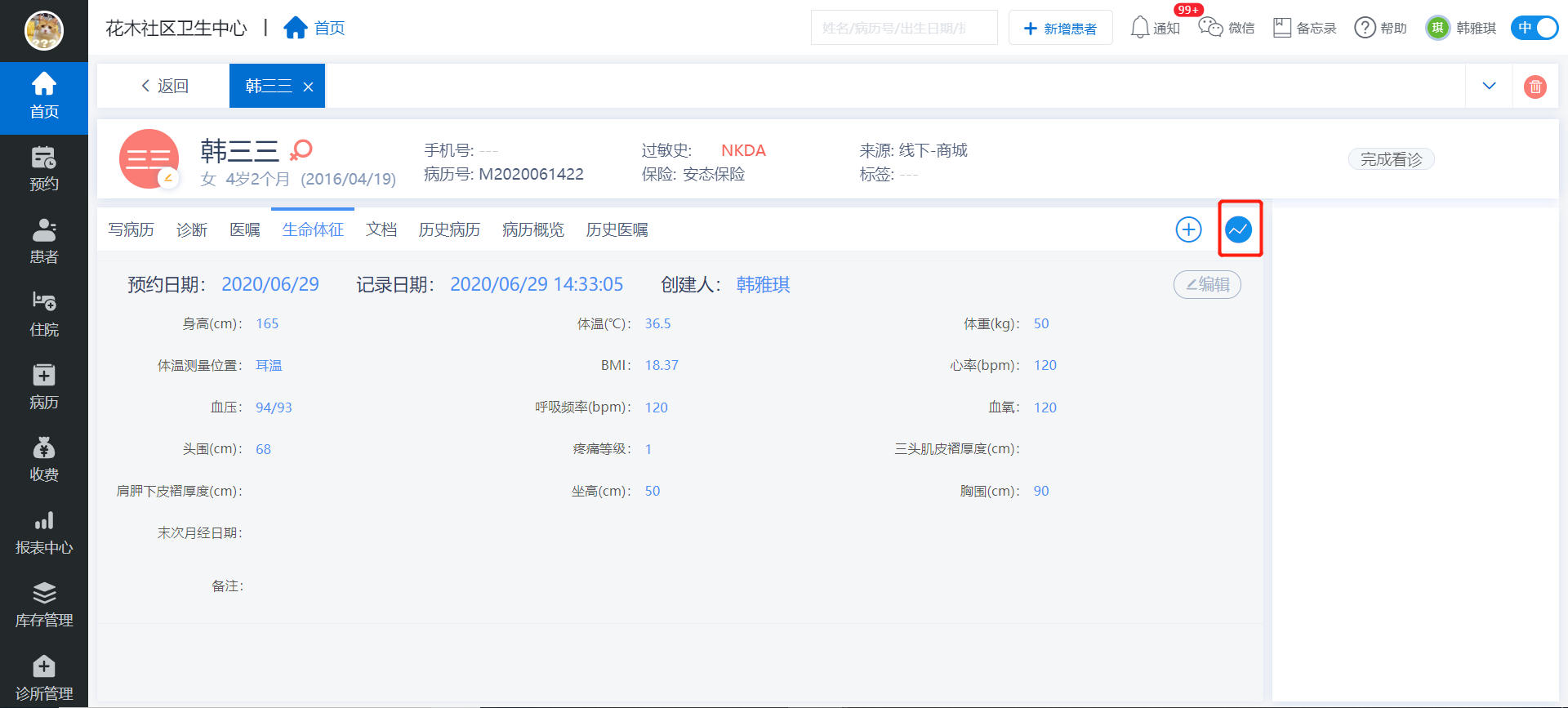Click allergy history NKDA text
The height and width of the screenshot is (708, 1568).
coord(743,150)
